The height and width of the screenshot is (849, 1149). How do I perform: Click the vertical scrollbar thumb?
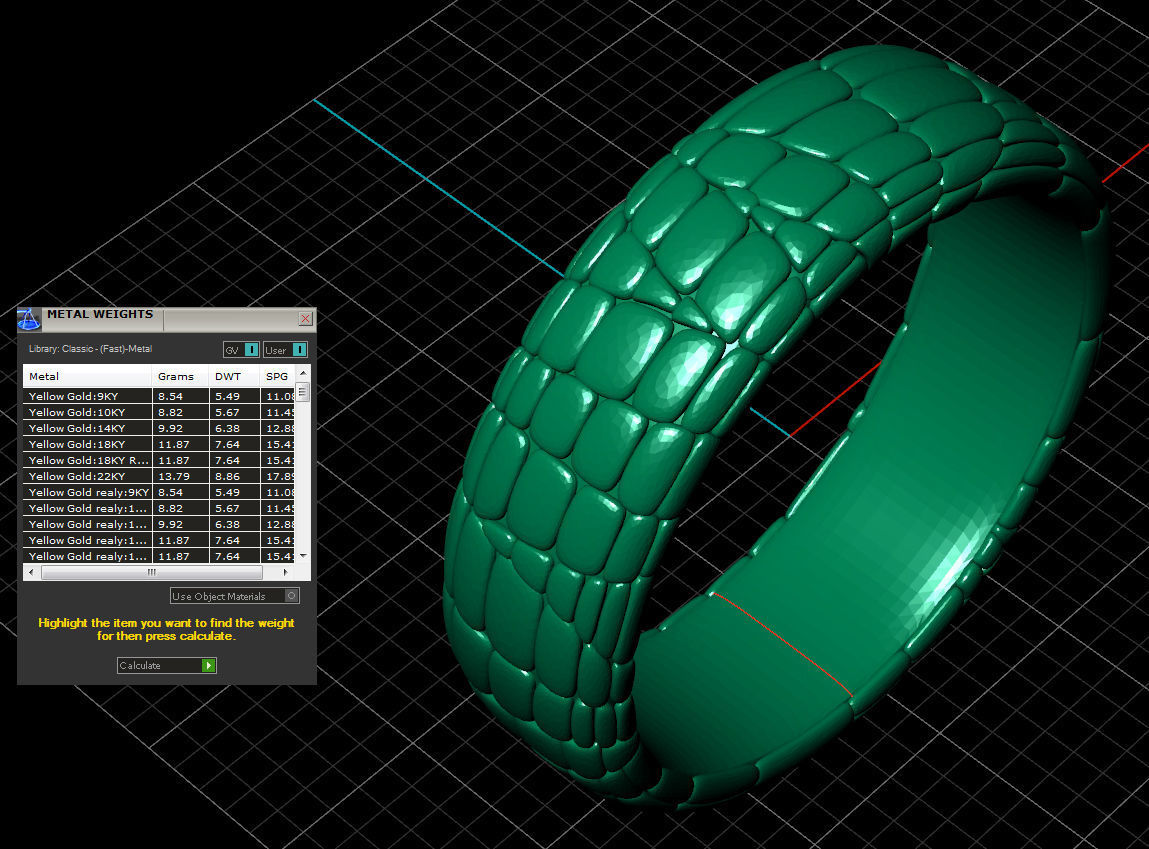(303, 391)
